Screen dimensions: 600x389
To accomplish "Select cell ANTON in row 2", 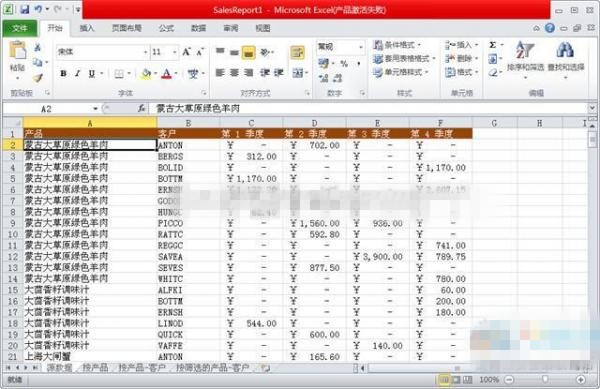I will tap(188, 145).
